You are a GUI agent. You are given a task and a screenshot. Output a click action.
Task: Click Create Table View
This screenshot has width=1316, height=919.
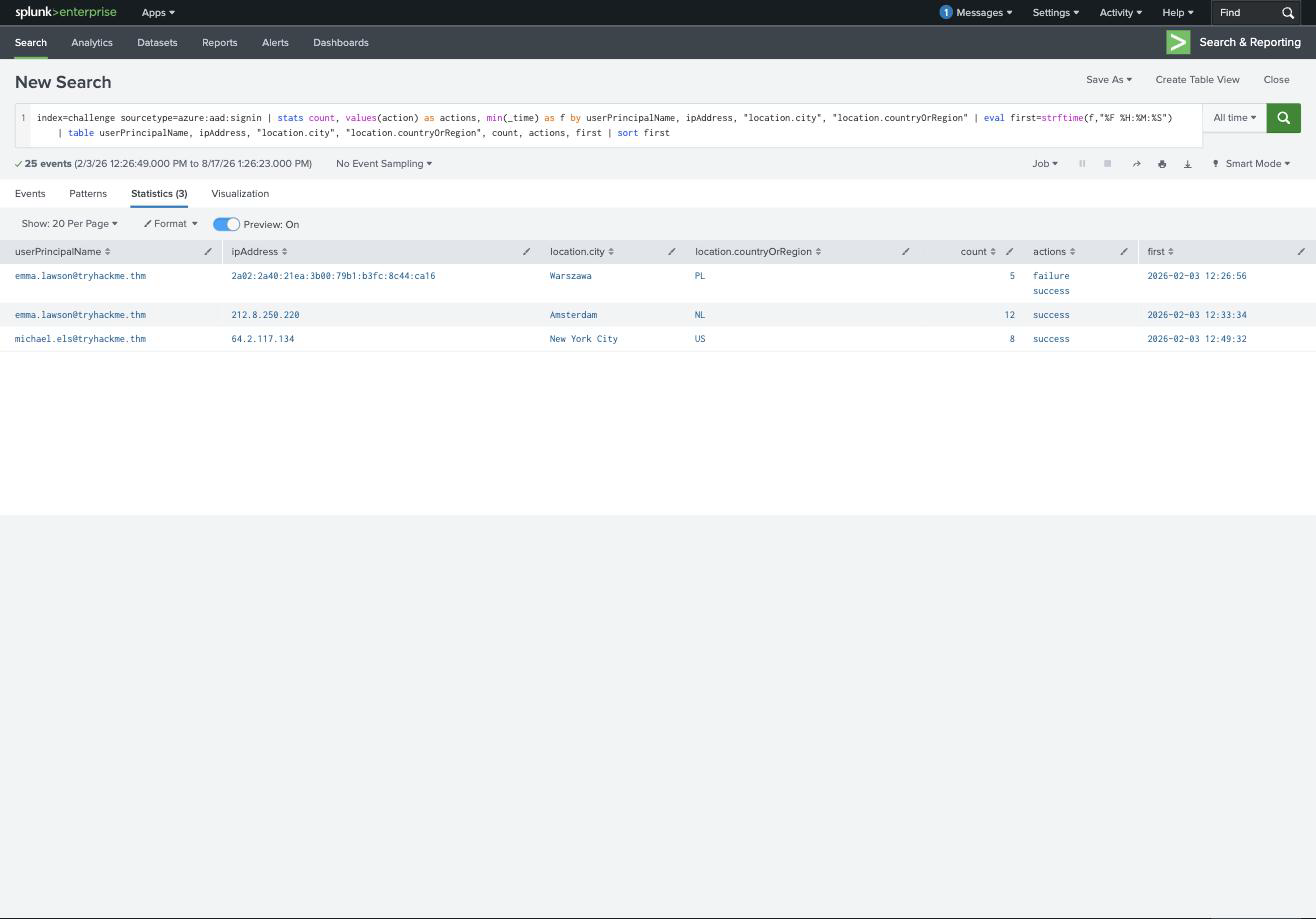coord(1197,80)
